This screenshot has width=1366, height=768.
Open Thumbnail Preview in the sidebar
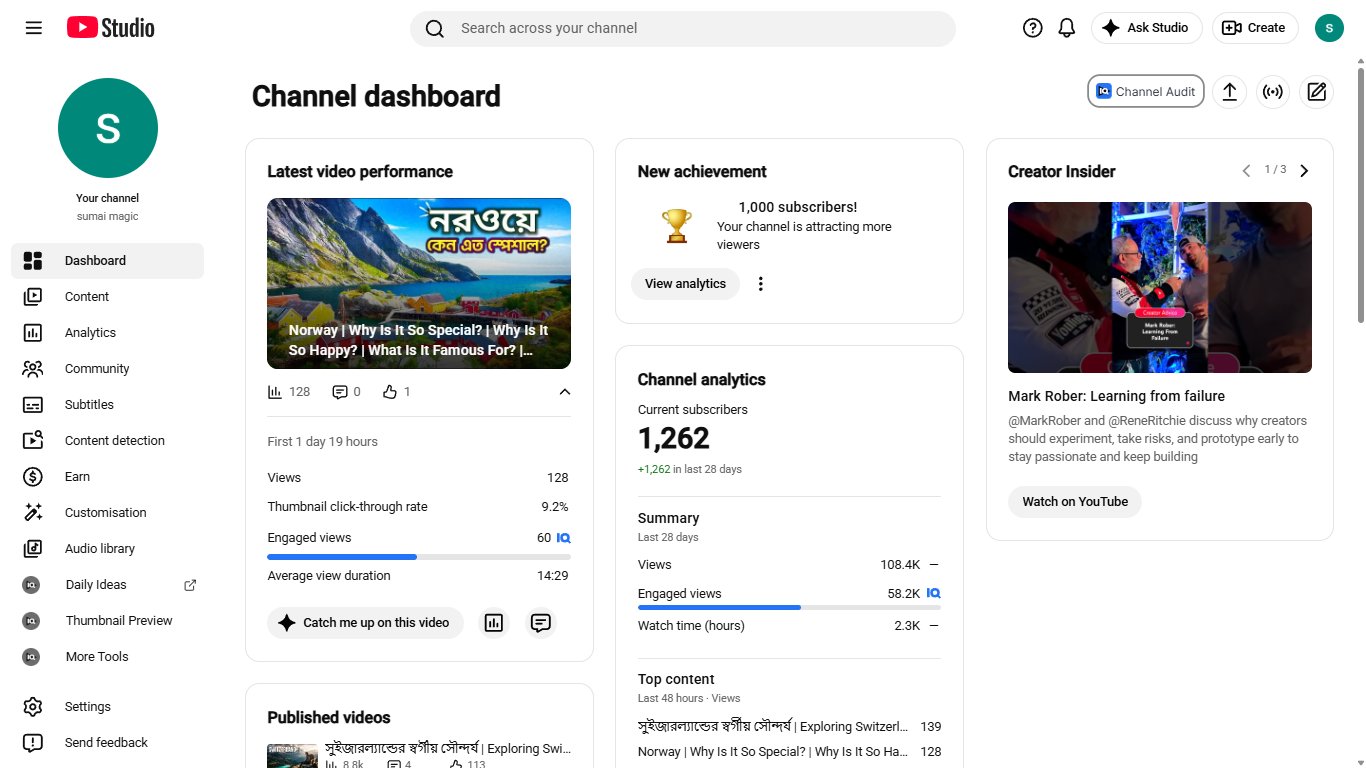(108, 621)
